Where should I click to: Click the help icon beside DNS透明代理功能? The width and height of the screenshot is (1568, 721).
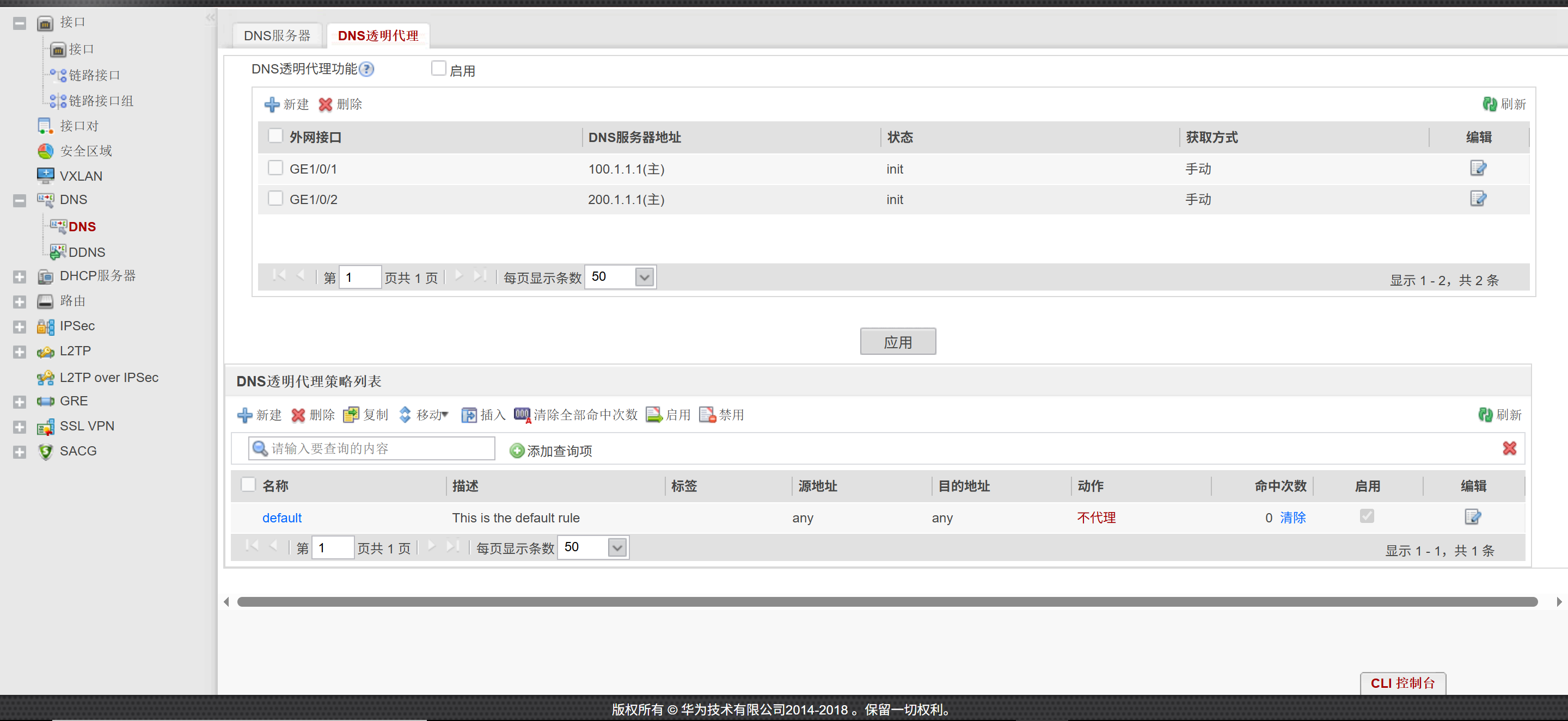coord(366,69)
